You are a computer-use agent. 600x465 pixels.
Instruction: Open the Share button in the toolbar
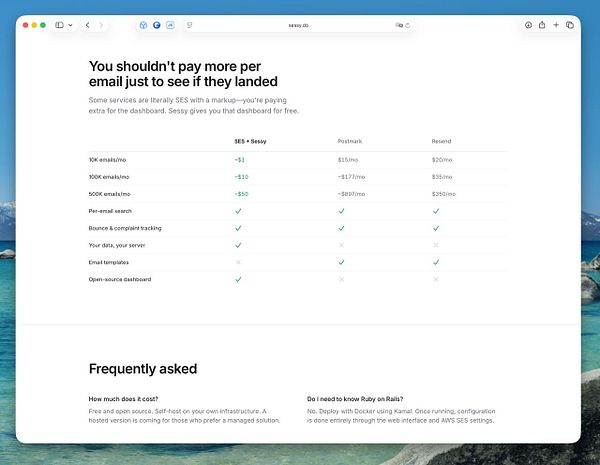tap(542, 25)
